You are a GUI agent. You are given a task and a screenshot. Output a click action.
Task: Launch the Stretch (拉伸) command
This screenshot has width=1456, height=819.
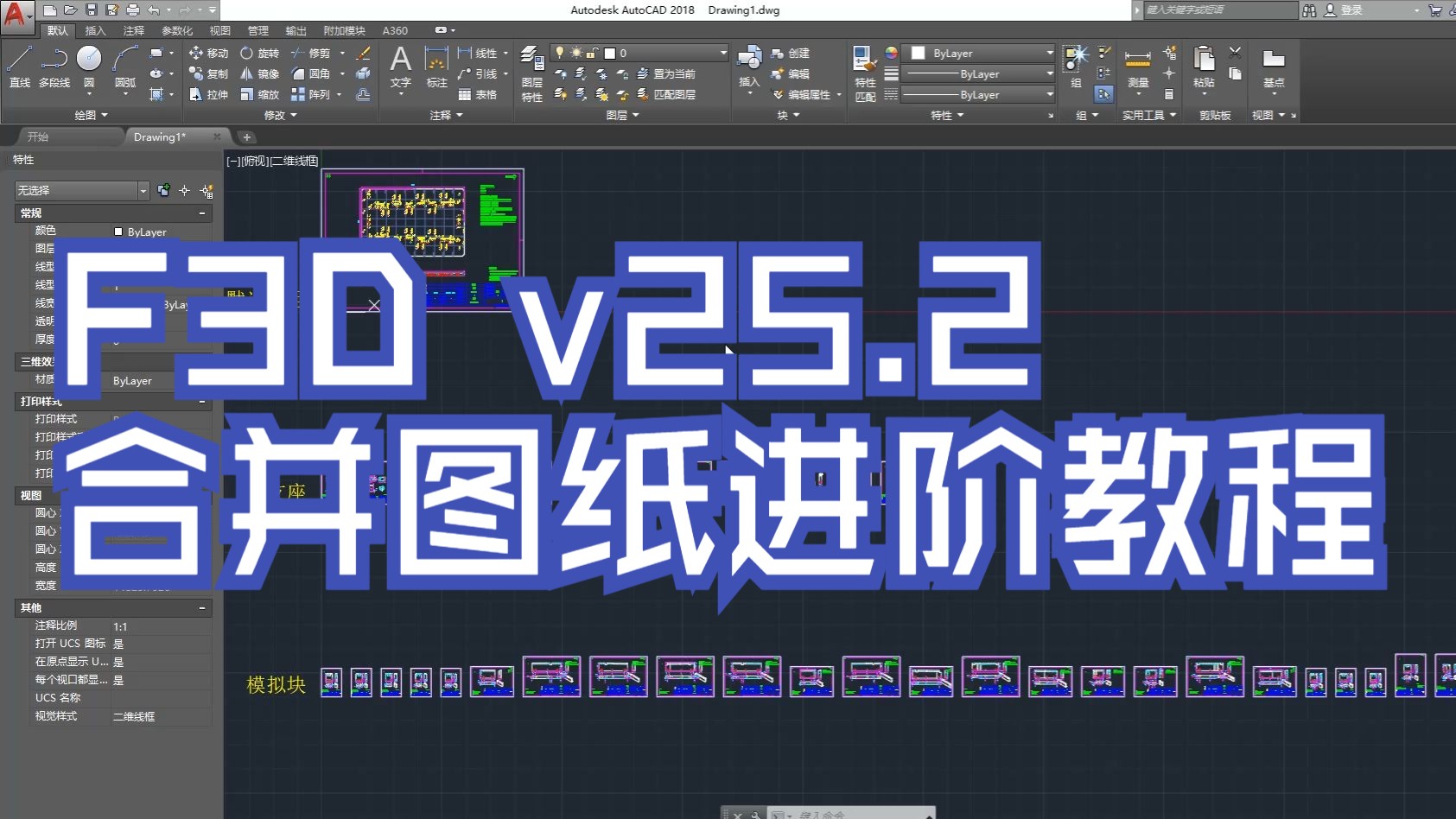pyautogui.click(x=208, y=94)
